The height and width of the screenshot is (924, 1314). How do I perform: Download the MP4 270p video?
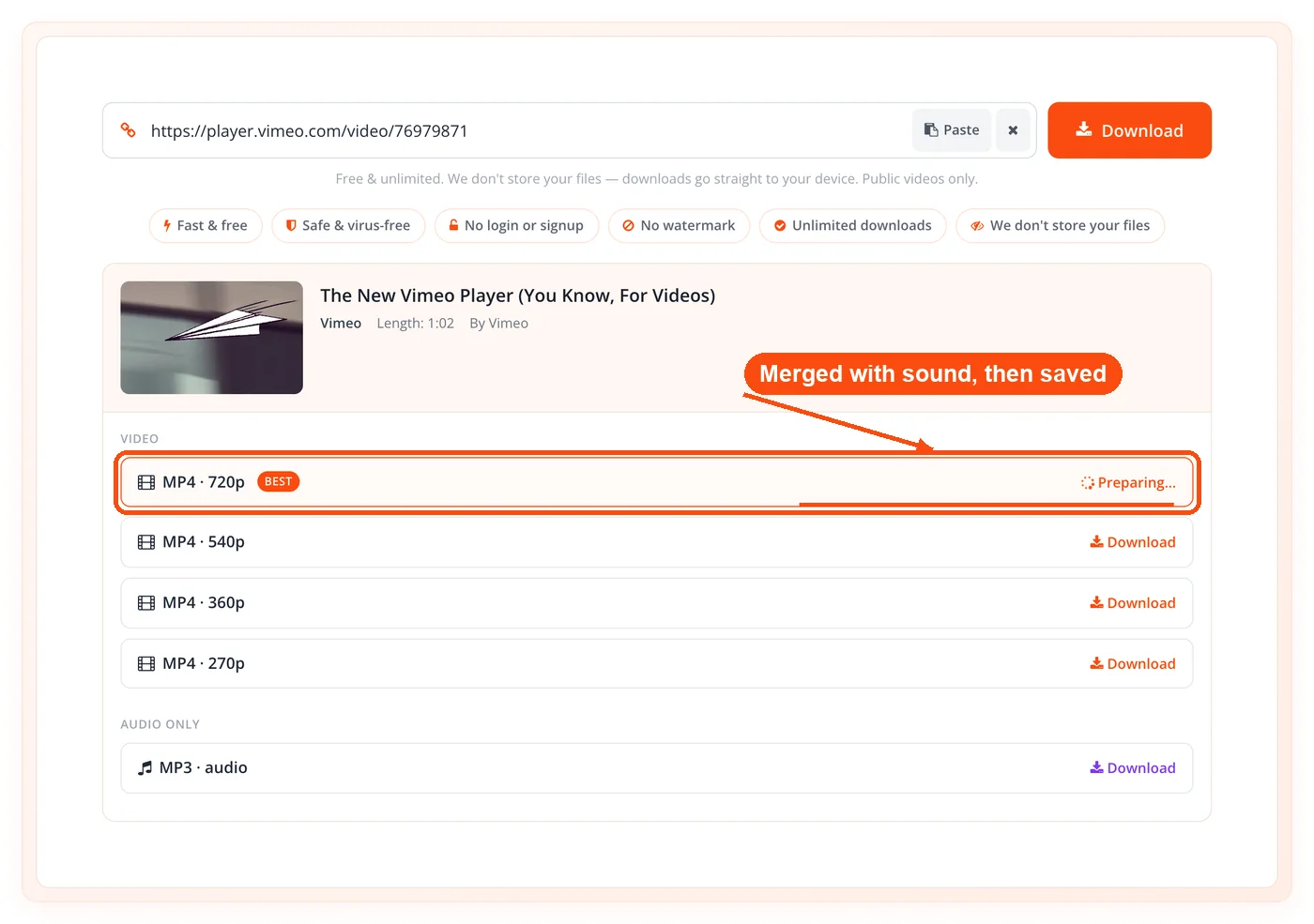point(1132,664)
